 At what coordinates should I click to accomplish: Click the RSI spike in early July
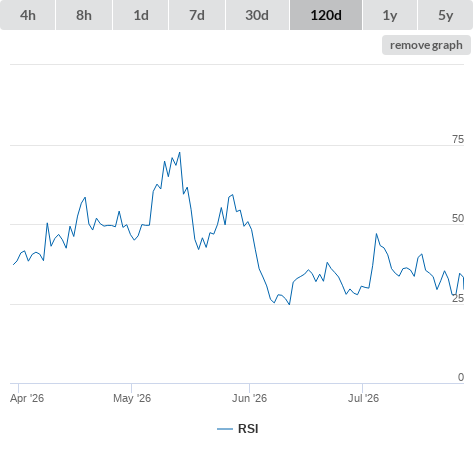[377, 234]
